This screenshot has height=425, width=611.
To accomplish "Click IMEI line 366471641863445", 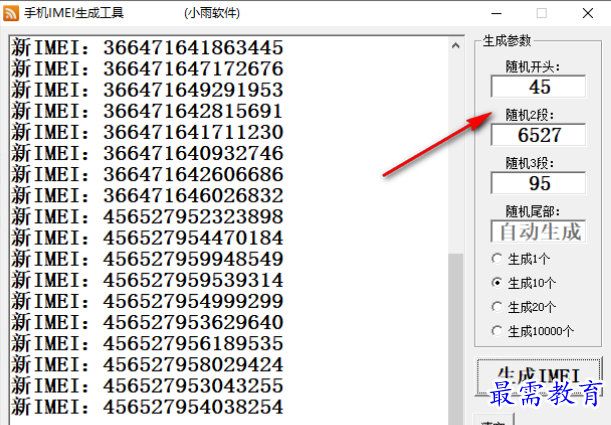I will pos(147,48).
